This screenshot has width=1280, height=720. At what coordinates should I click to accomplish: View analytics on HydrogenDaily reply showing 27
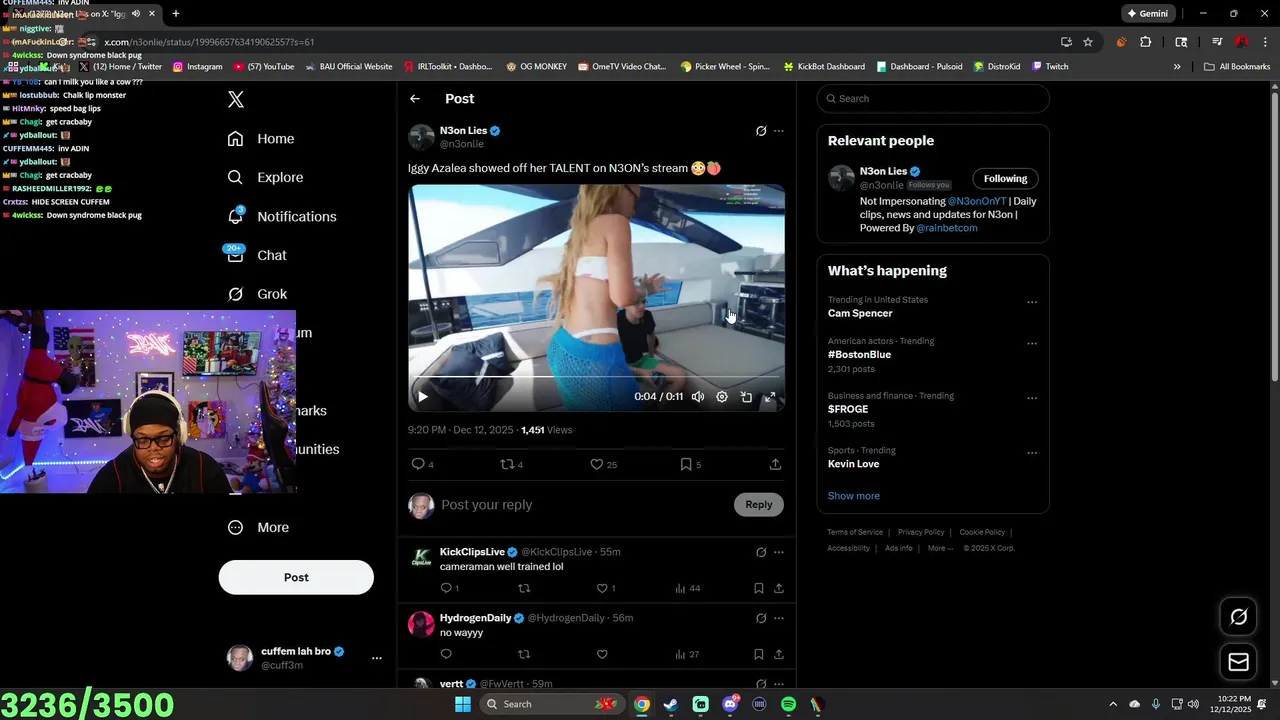click(x=687, y=654)
